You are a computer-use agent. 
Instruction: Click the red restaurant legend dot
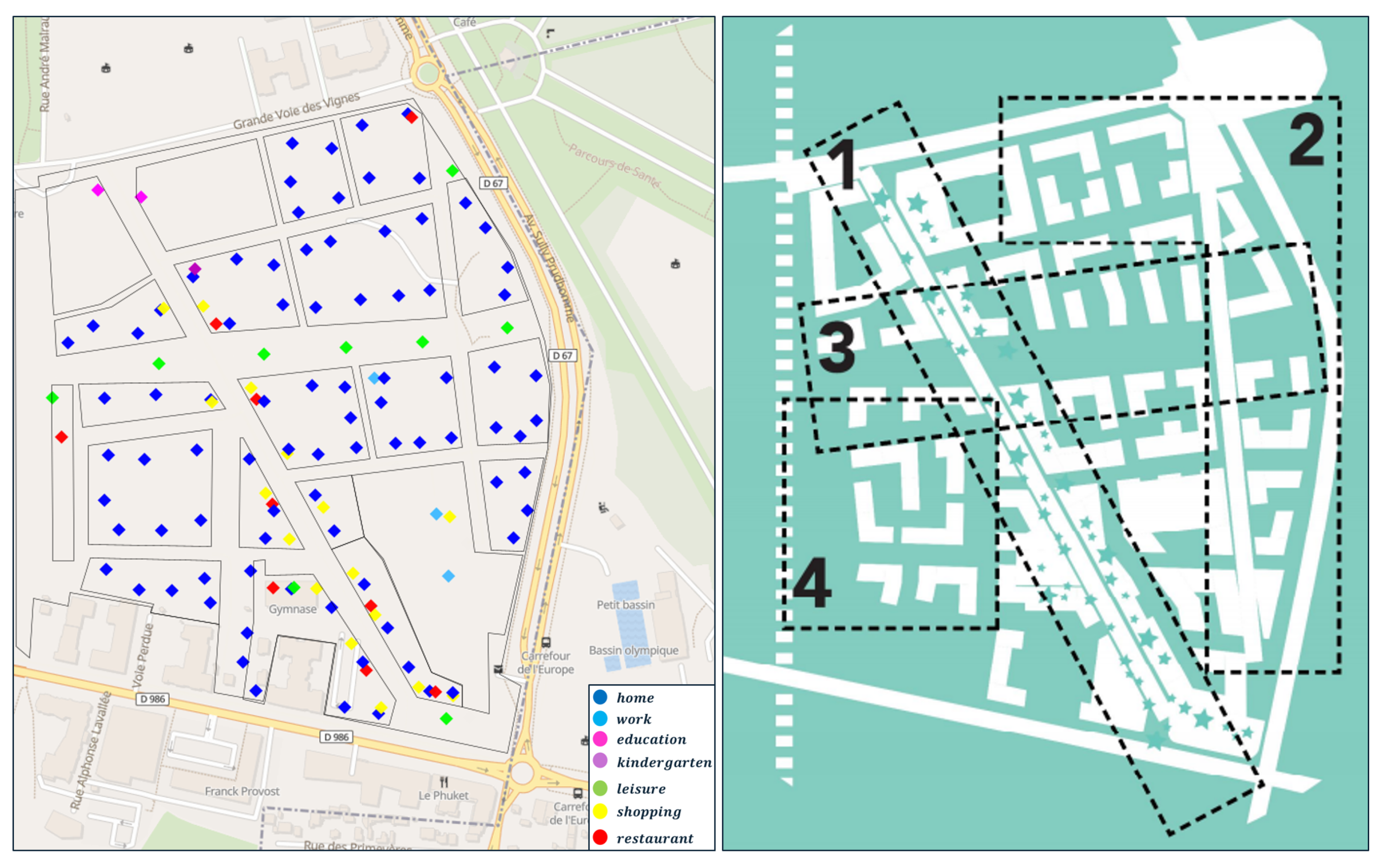600,837
